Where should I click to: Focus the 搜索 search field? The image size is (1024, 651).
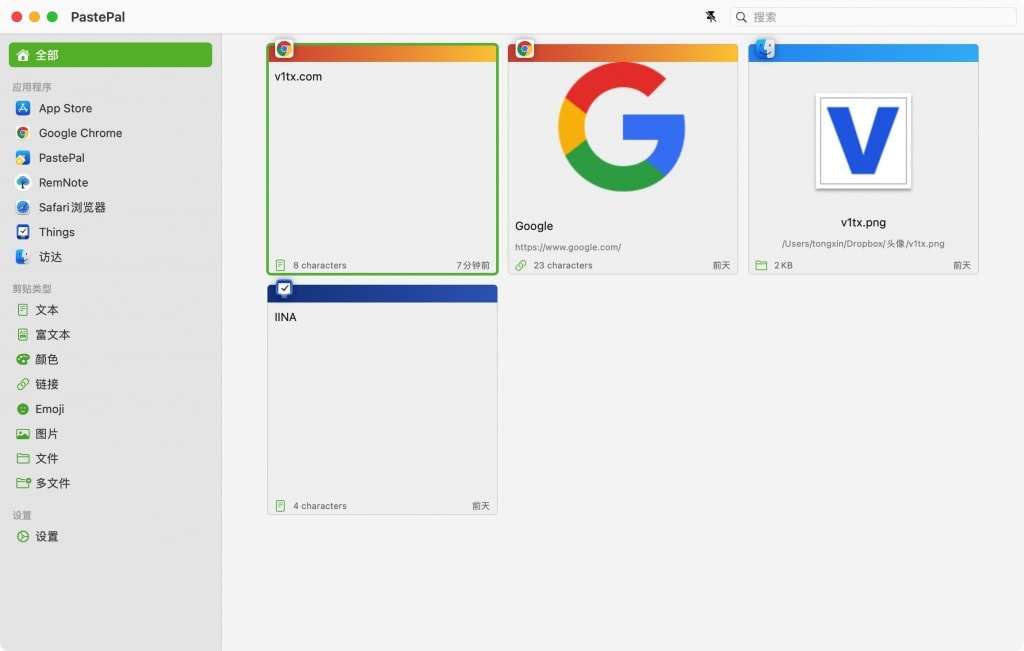click(x=872, y=17)
